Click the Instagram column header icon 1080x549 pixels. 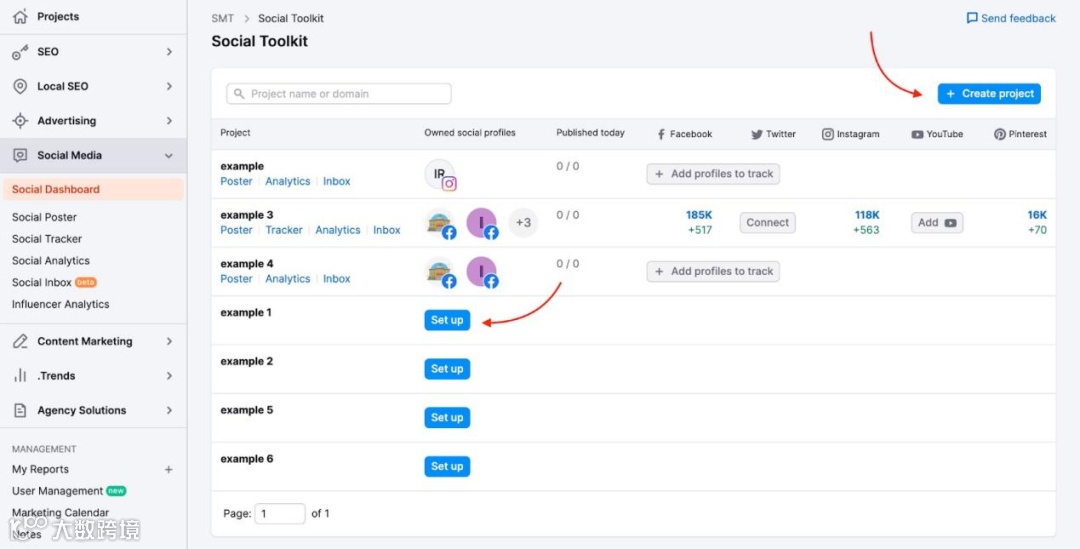pos(828,134)
